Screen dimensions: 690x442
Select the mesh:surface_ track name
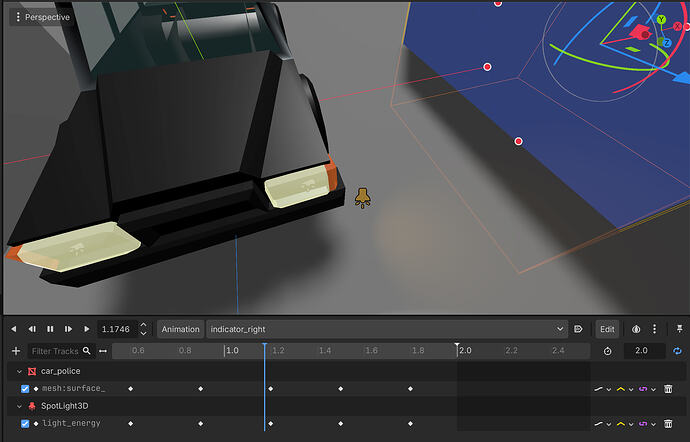73,388
